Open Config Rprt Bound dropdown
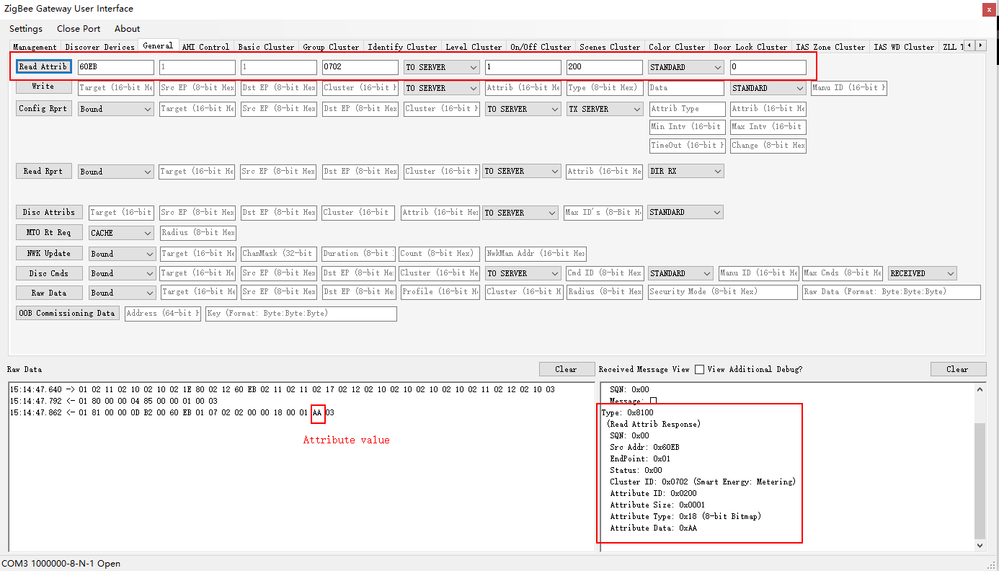 click(x=115, y=109)
